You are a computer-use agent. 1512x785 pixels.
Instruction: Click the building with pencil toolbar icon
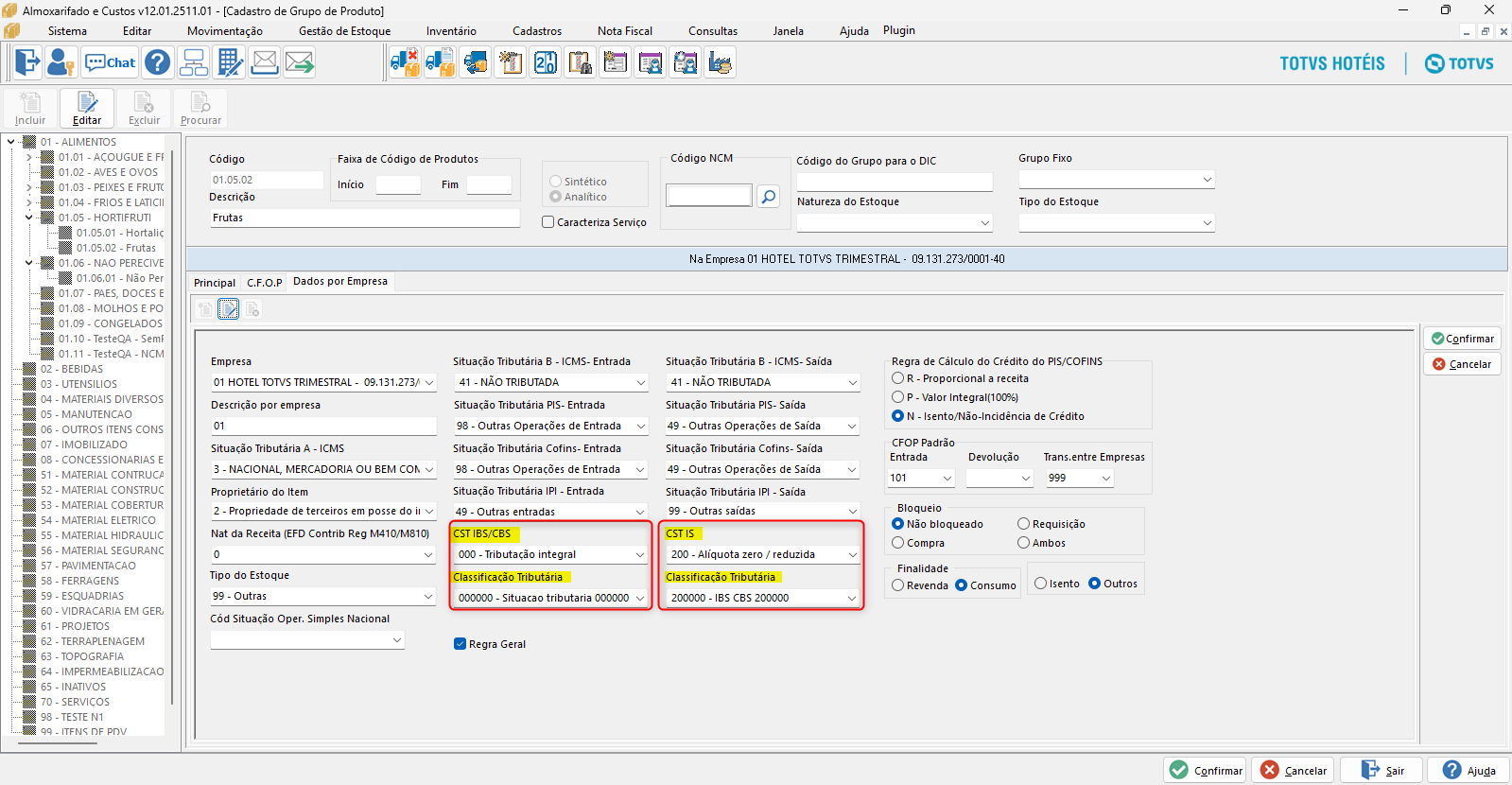coord(230,62)
